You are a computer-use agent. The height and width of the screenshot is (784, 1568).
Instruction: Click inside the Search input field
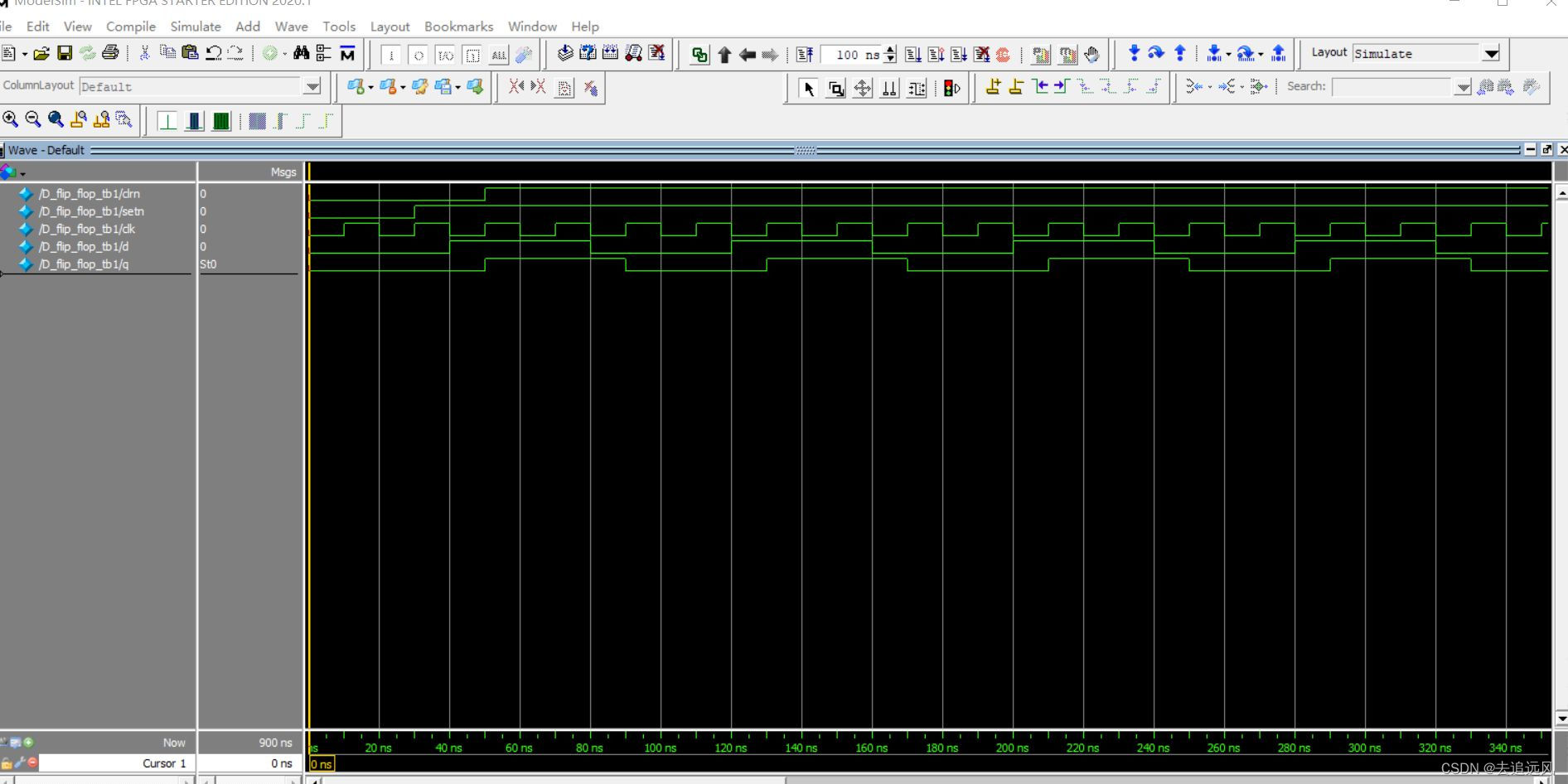pyautogui.click(x=1391, y=87)
